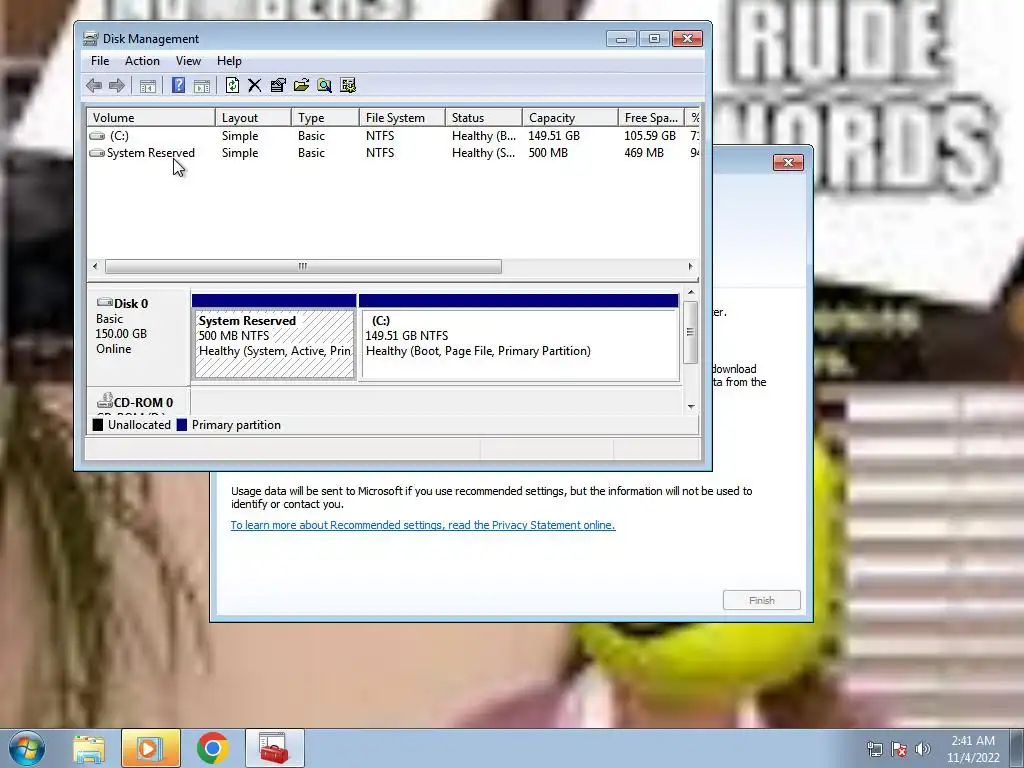Launch Google Chrome from the taskbar

(x=212, y=748)
